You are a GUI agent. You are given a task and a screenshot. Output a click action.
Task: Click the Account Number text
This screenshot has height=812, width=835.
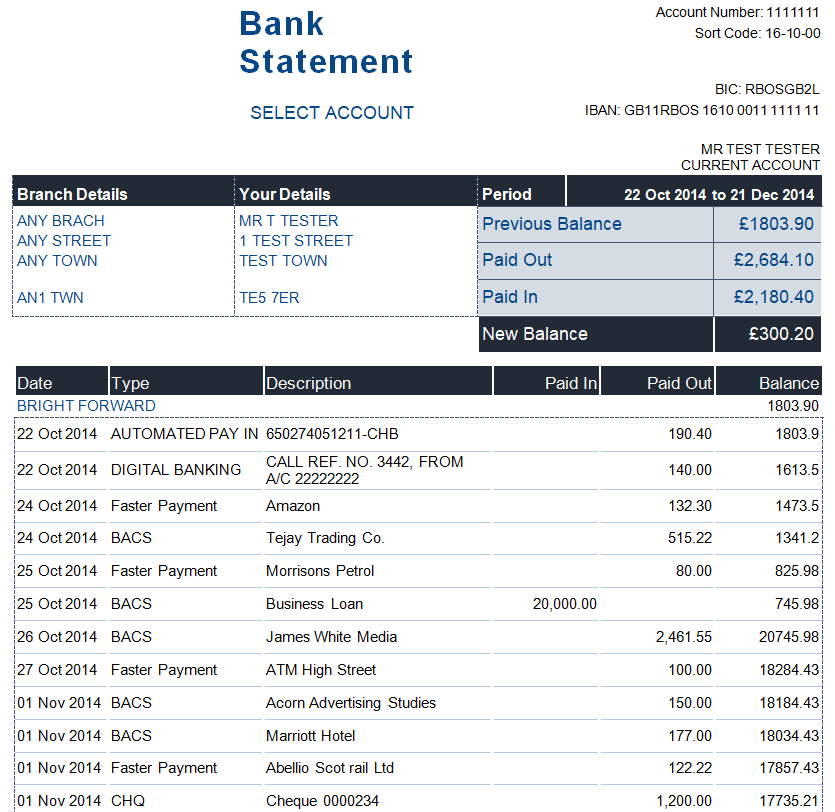coord(737,13)
